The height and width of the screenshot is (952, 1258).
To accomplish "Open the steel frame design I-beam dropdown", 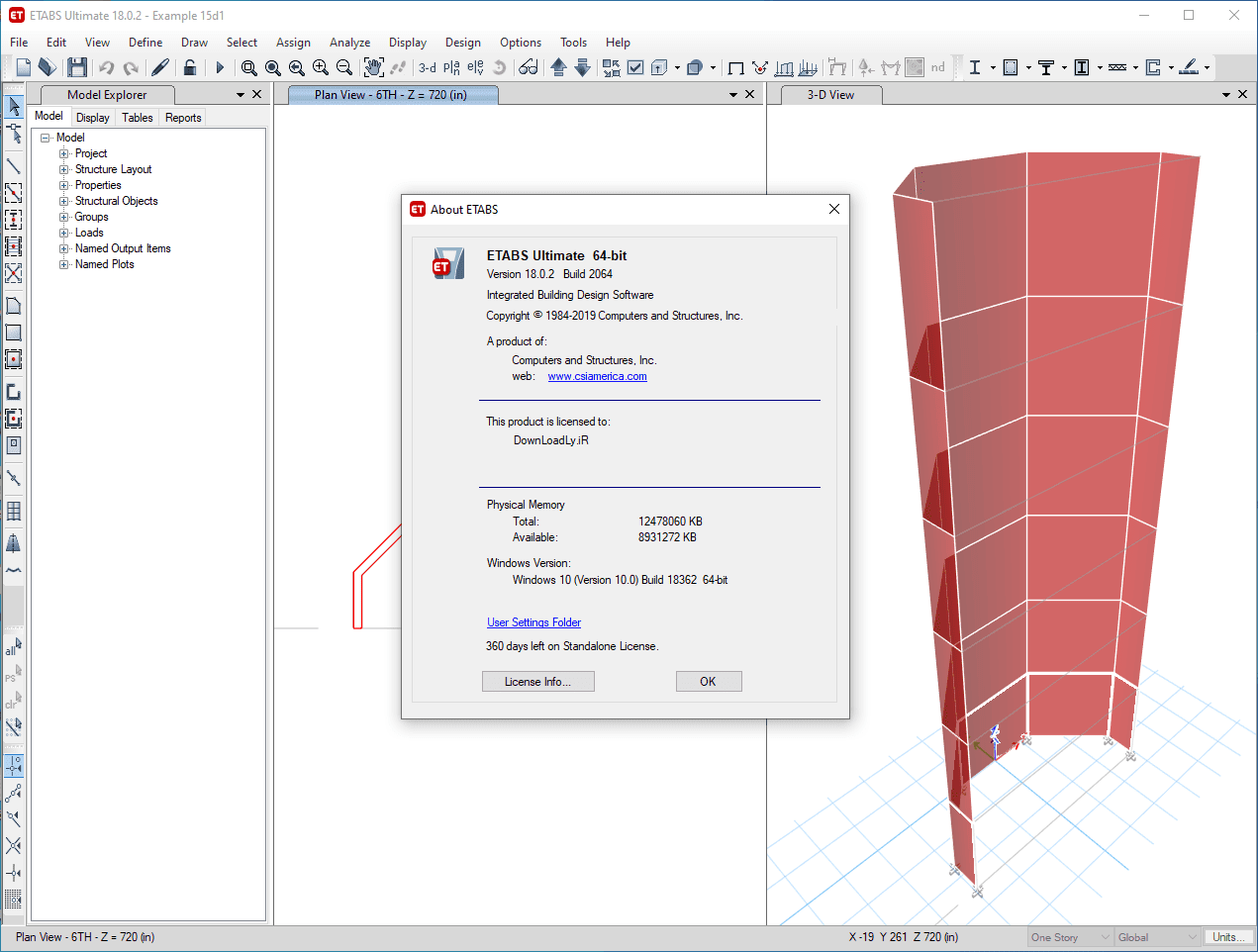I will click(x=993, y=67).
